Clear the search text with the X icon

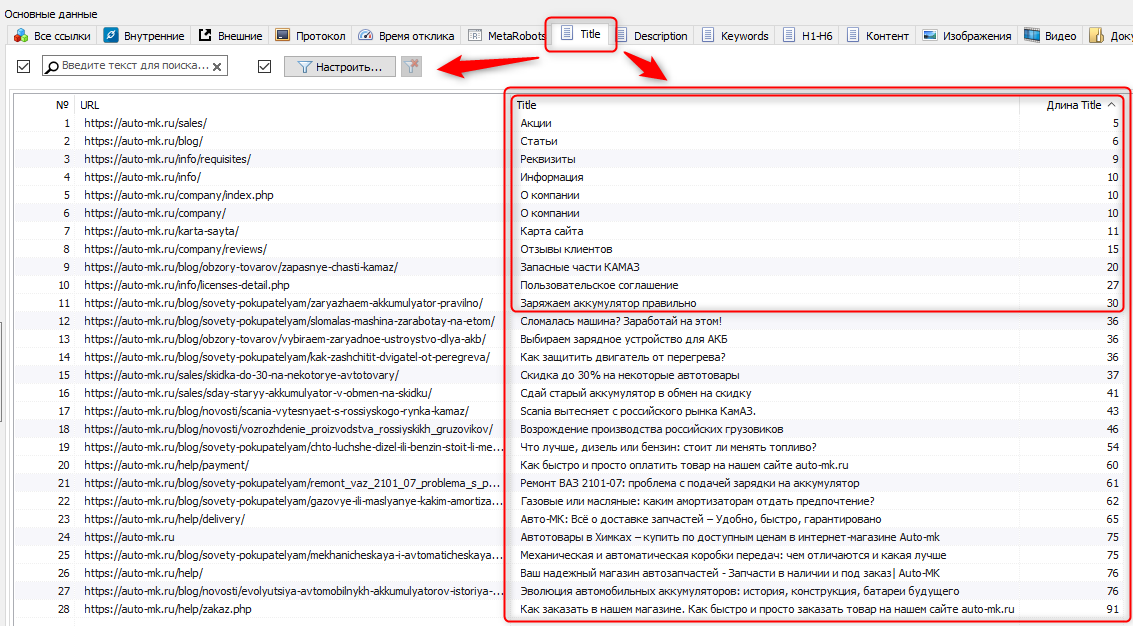(x=218, y=67)
